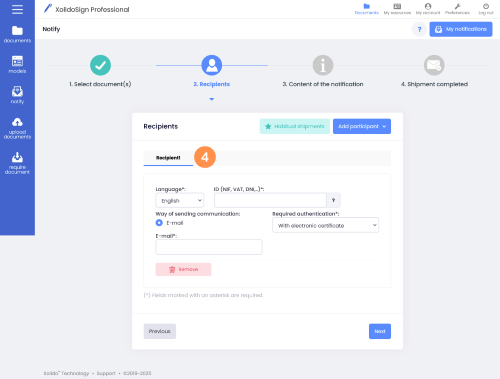Go to the documents folder in the sidebar
This screenshot has height=379, width=500.
click(x=17, y=34)
